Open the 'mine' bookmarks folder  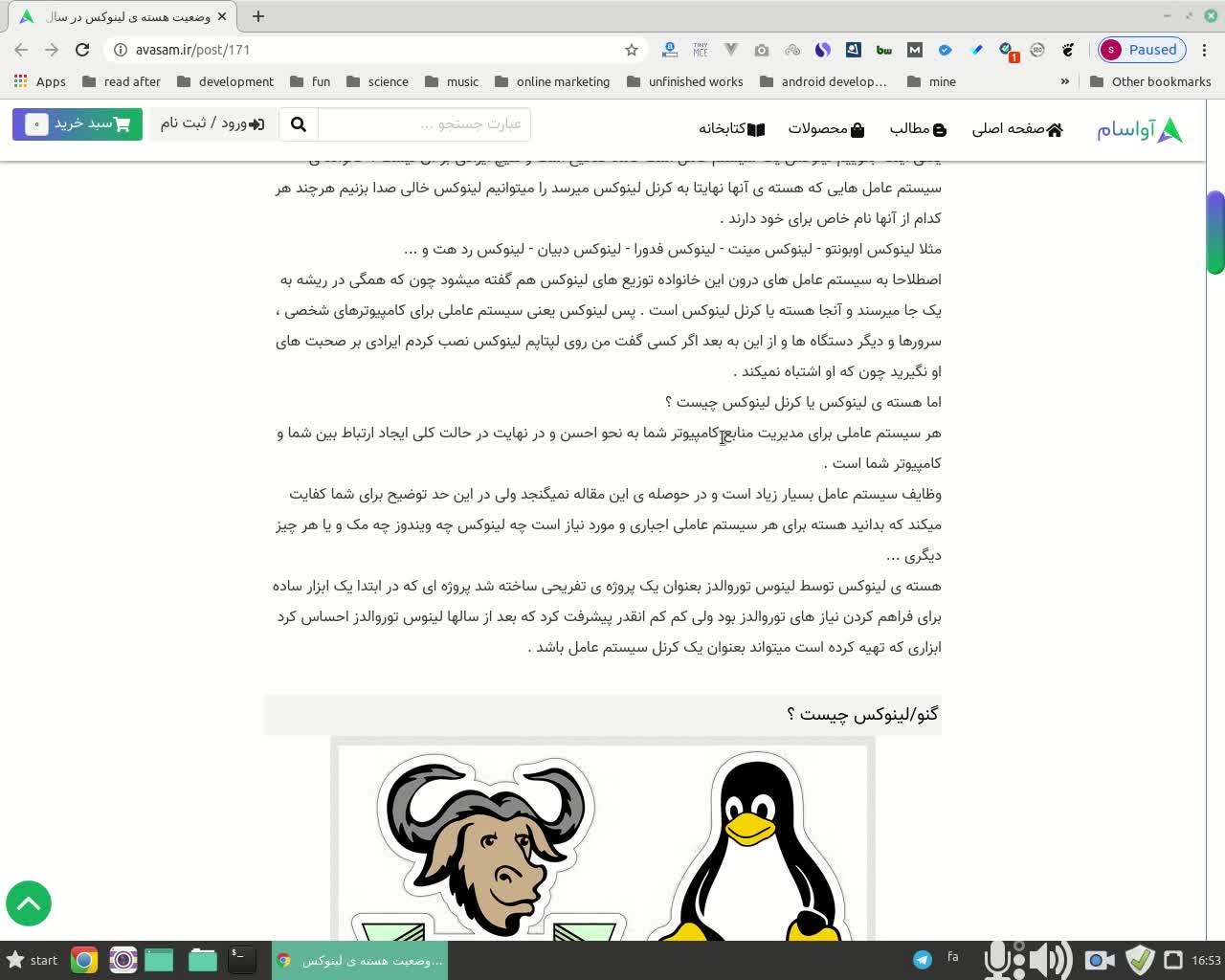(x=931, y=81)
